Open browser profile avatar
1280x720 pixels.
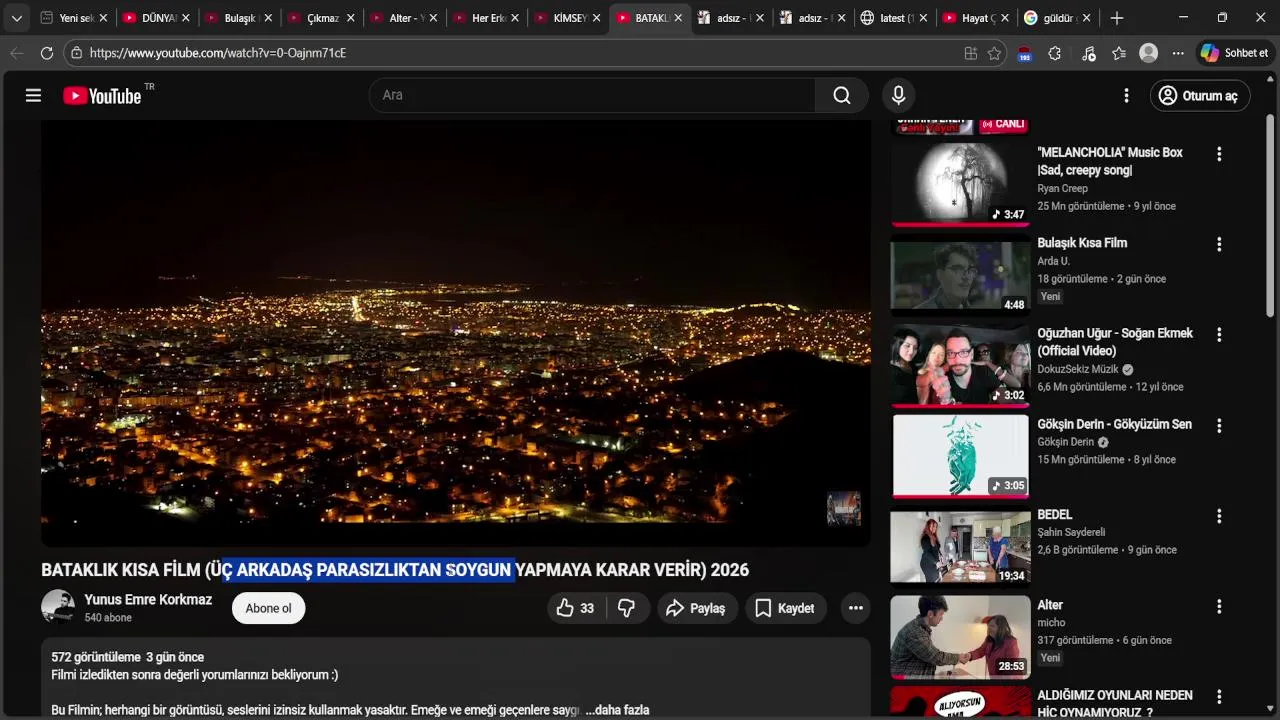(x=1149, y=53)
